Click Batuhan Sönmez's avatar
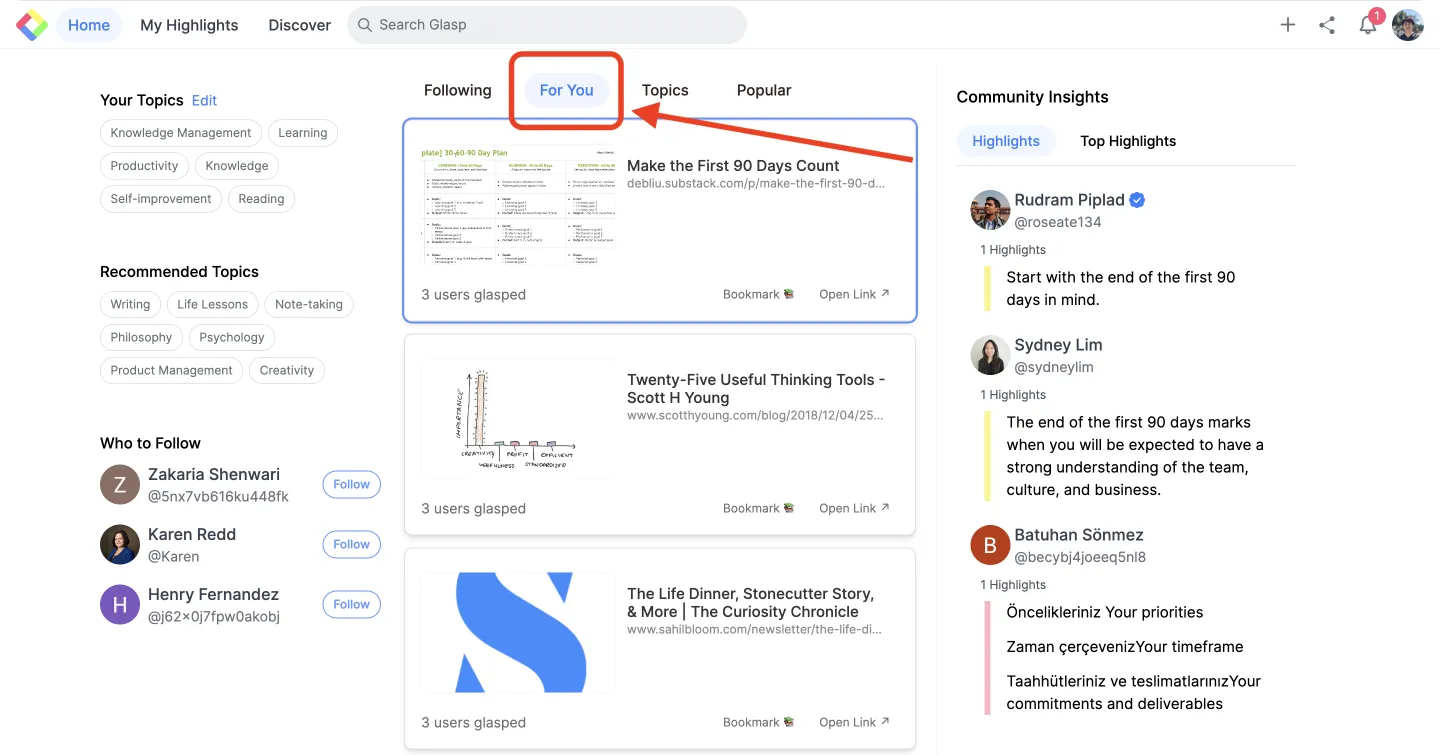 [990, 545]
